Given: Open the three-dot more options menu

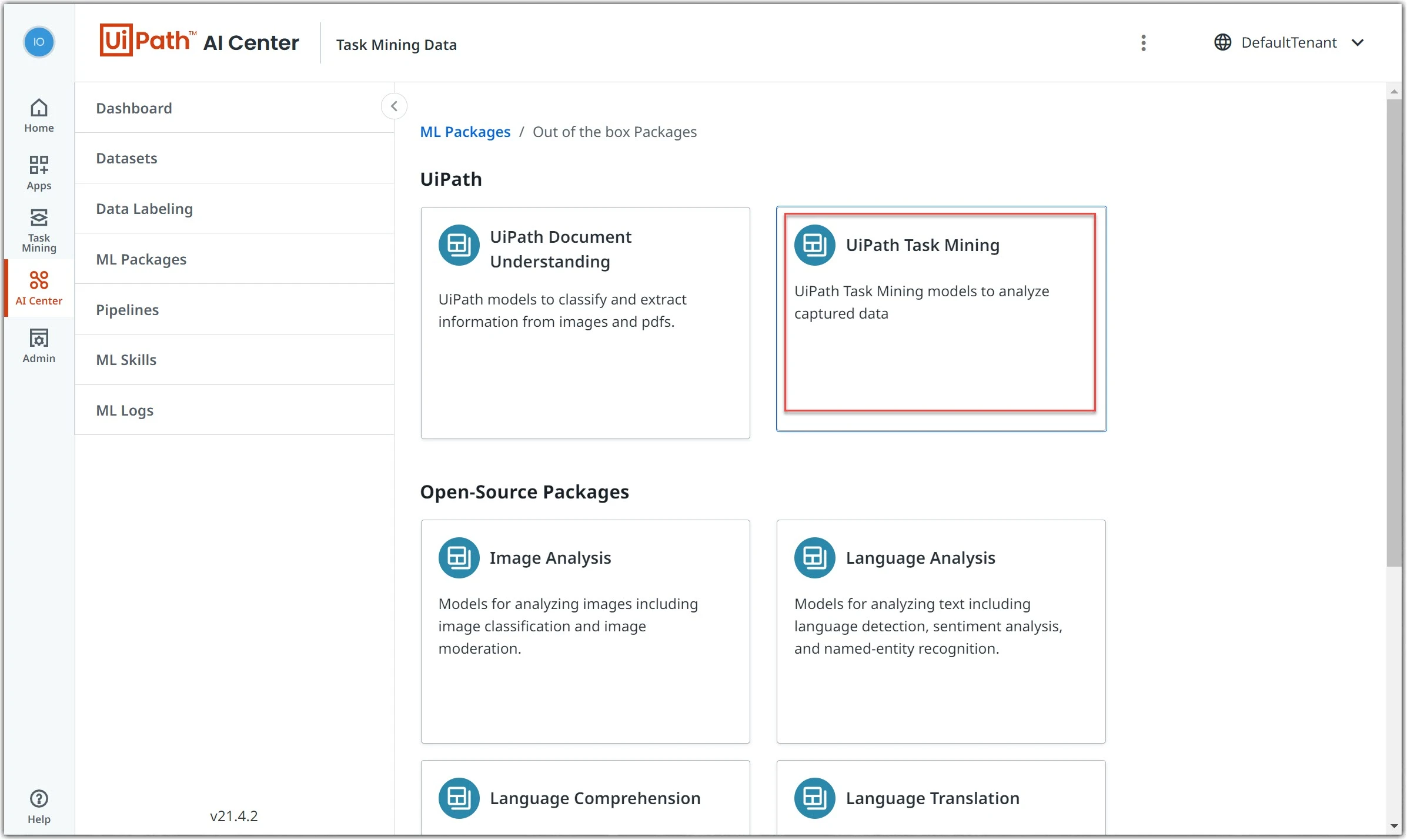Looking at the screenshot, I should pyautogui.click(x=1143, y=43).
